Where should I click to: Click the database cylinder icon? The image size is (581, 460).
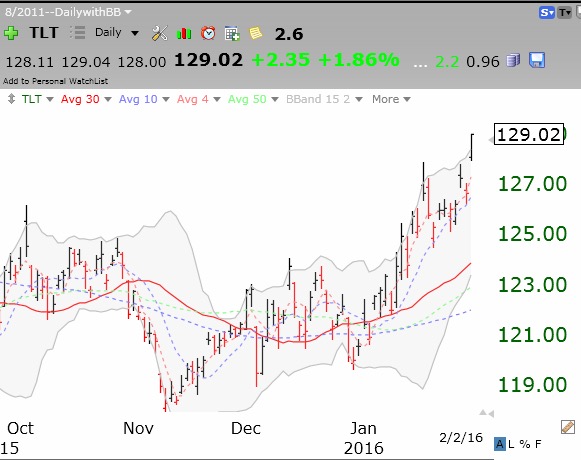coord(514,60)
